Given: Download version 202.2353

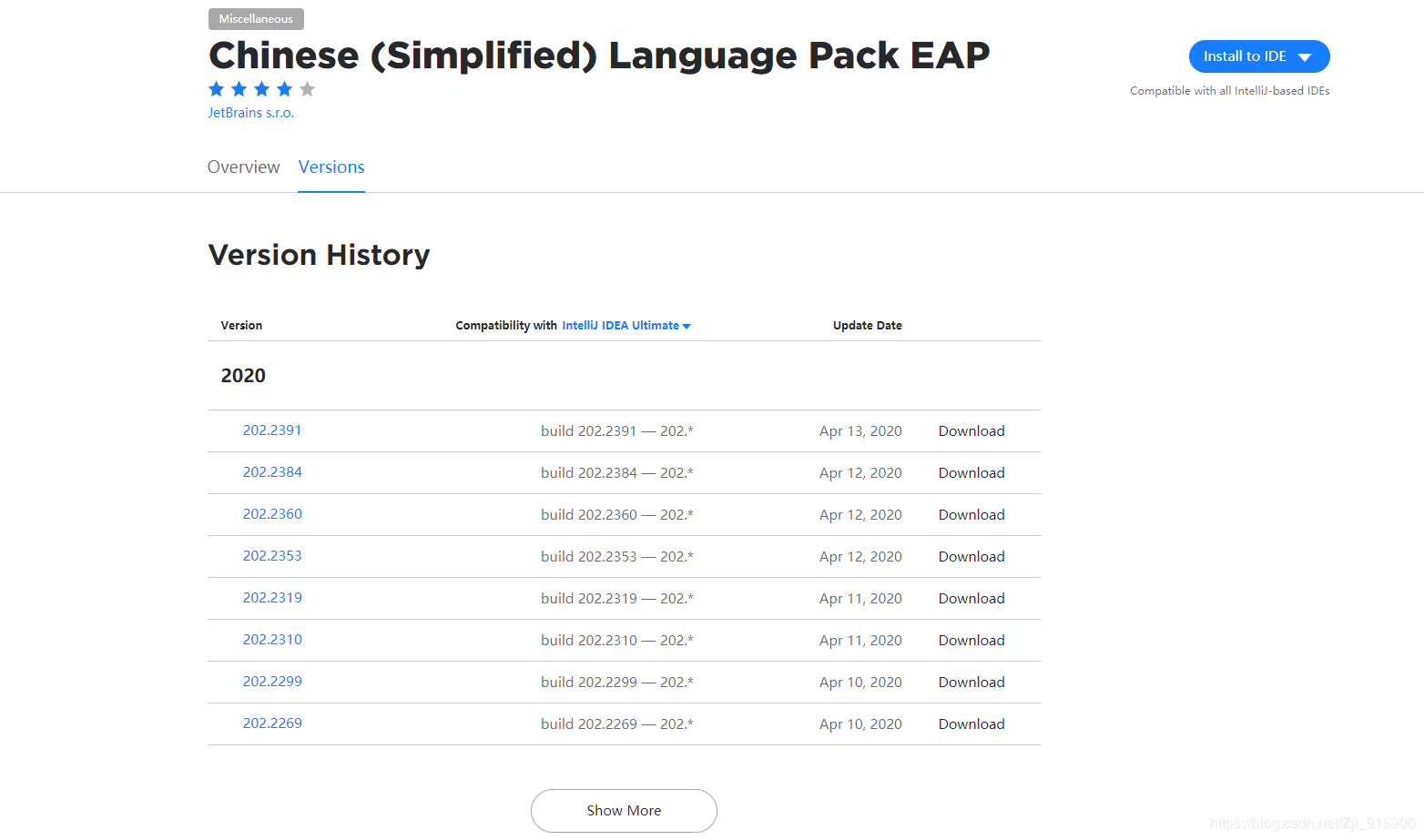Looking at the screenshot, I should (971, 555).
